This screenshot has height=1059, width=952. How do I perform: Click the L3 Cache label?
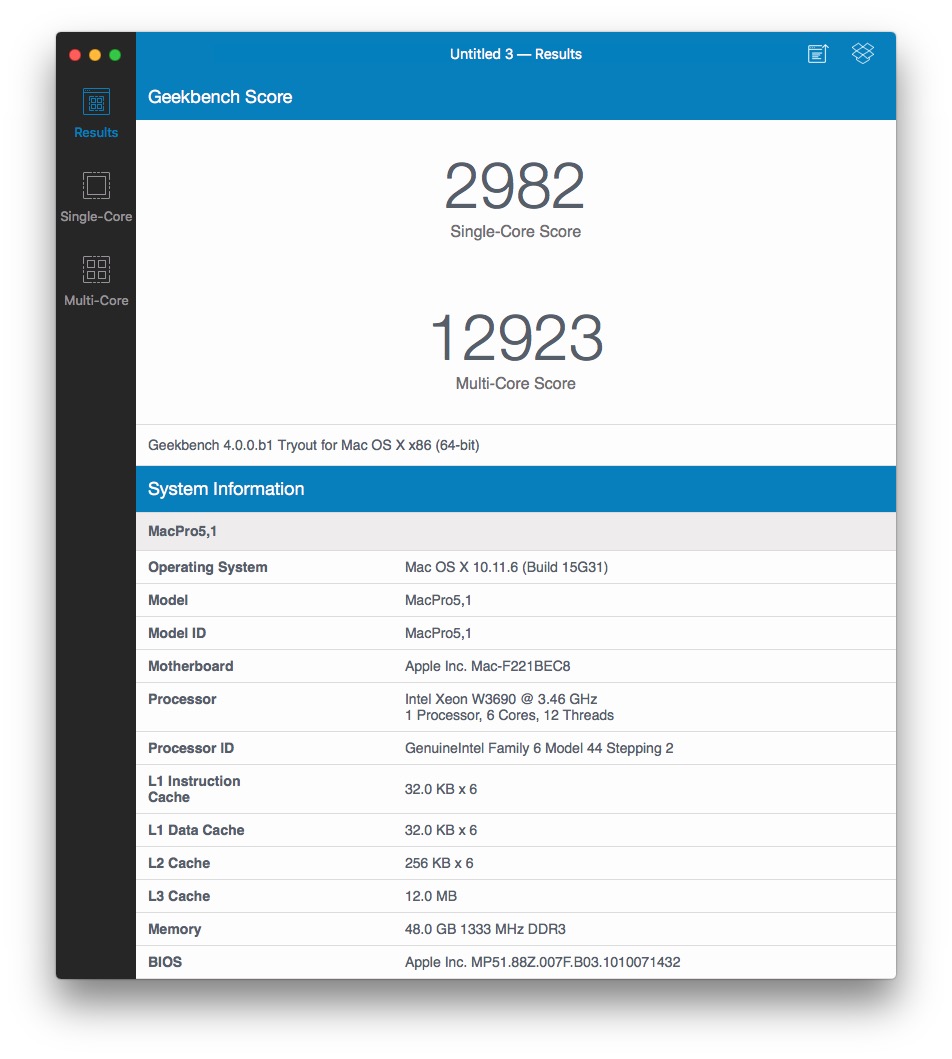click(179, 896)
